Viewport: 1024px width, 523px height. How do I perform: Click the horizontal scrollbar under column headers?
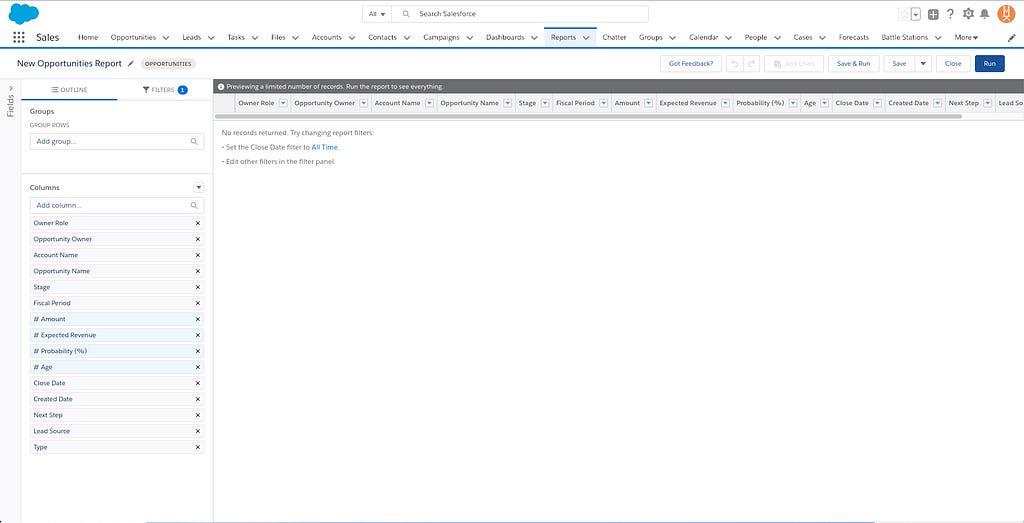coord(590,116)
